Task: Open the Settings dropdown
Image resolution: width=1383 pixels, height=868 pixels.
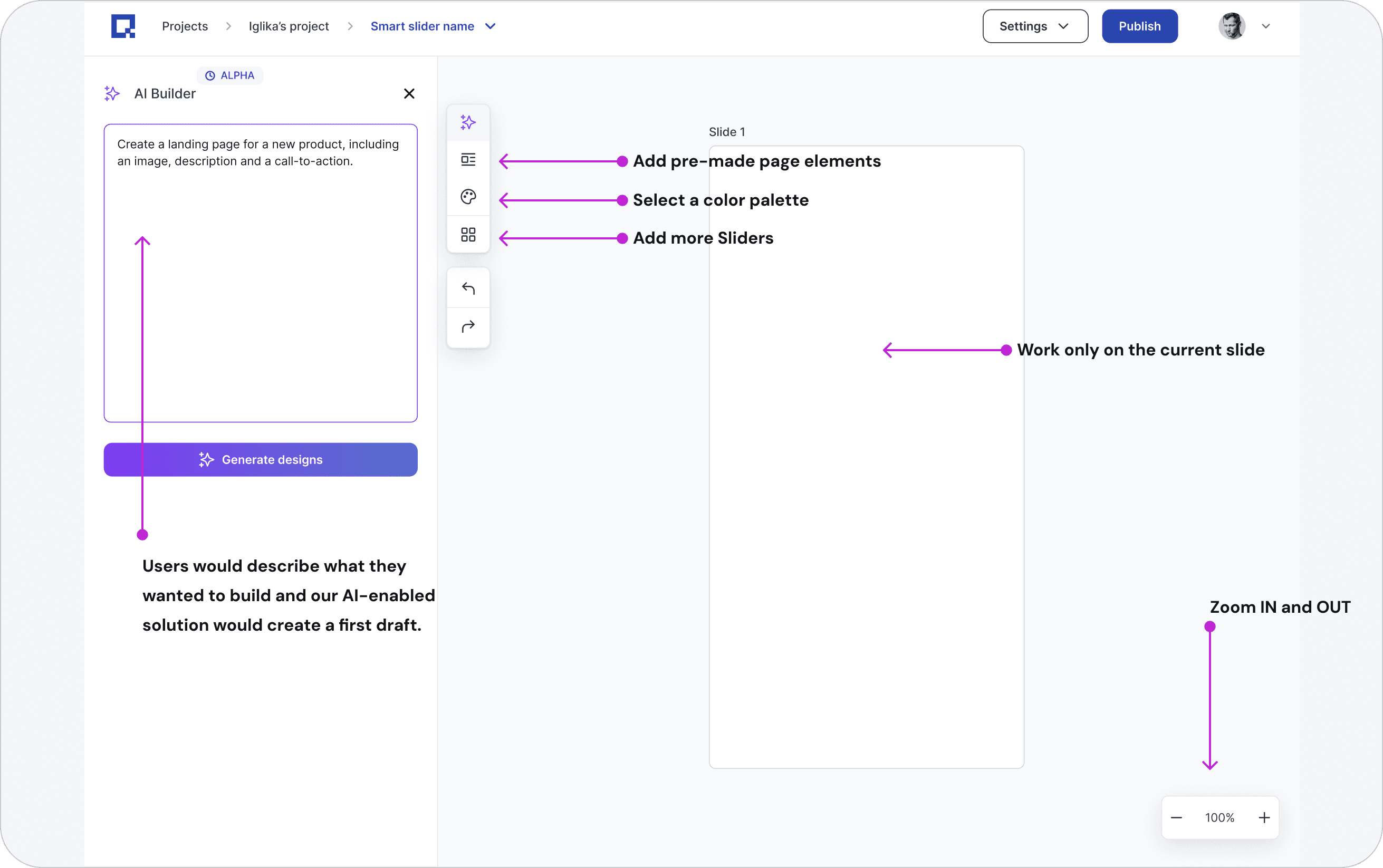Action: click(x=1034, y=26)
